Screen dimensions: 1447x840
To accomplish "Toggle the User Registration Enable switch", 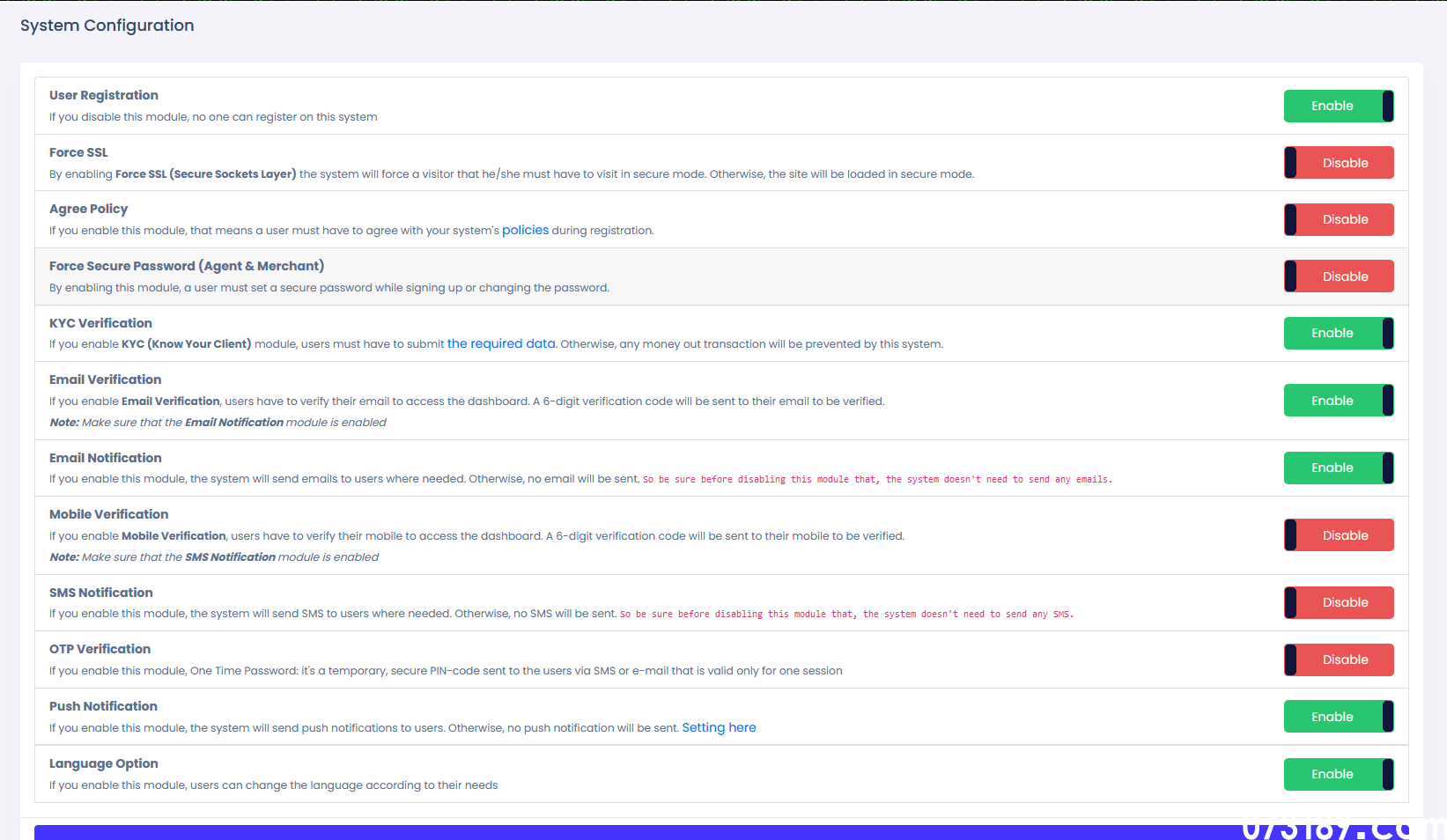I will [x=1339, y=106].
